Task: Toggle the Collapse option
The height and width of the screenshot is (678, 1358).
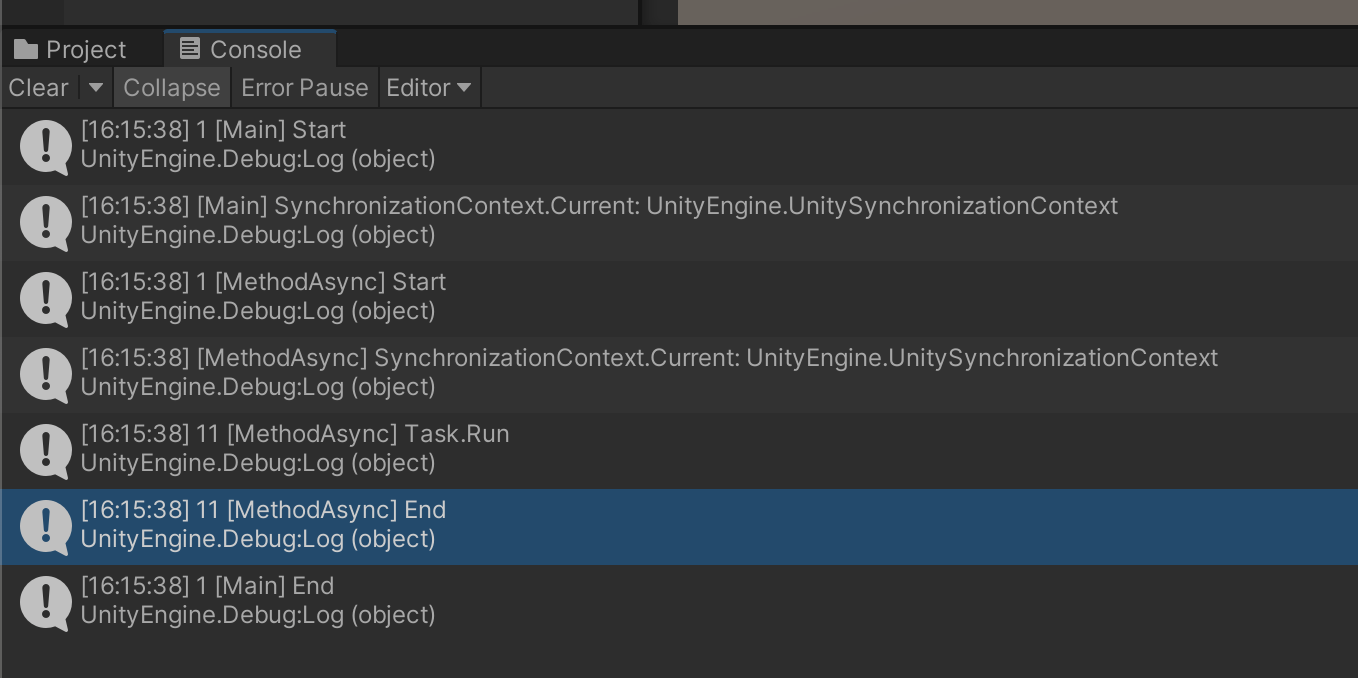Action: point(172,88)
